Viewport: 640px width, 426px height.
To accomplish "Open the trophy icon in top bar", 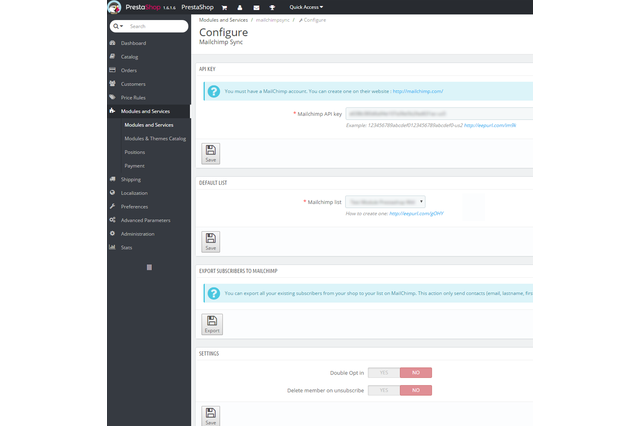I will click(272, 7).
